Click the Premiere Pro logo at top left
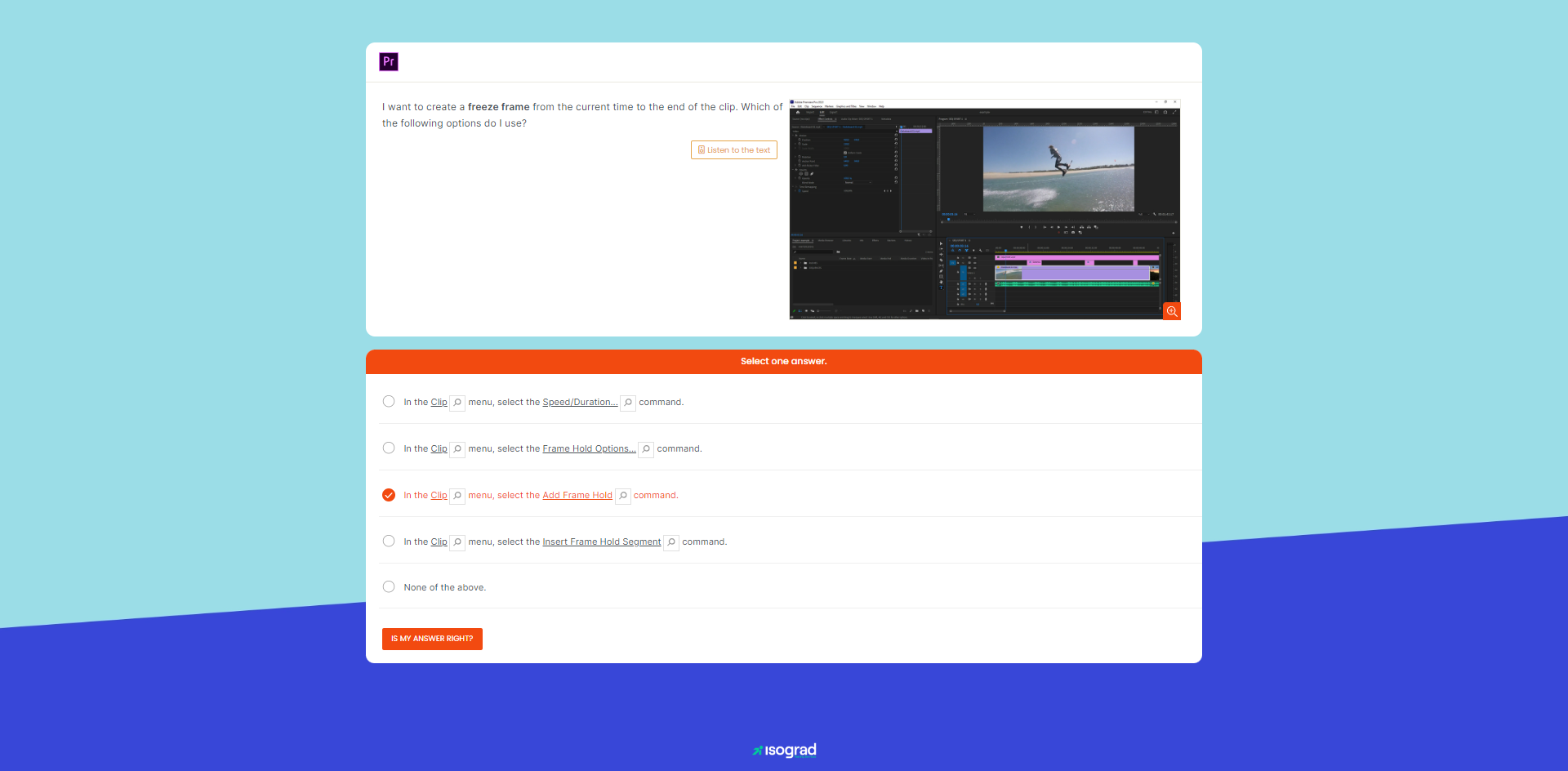1568x771 pixels. pos(388,62)
